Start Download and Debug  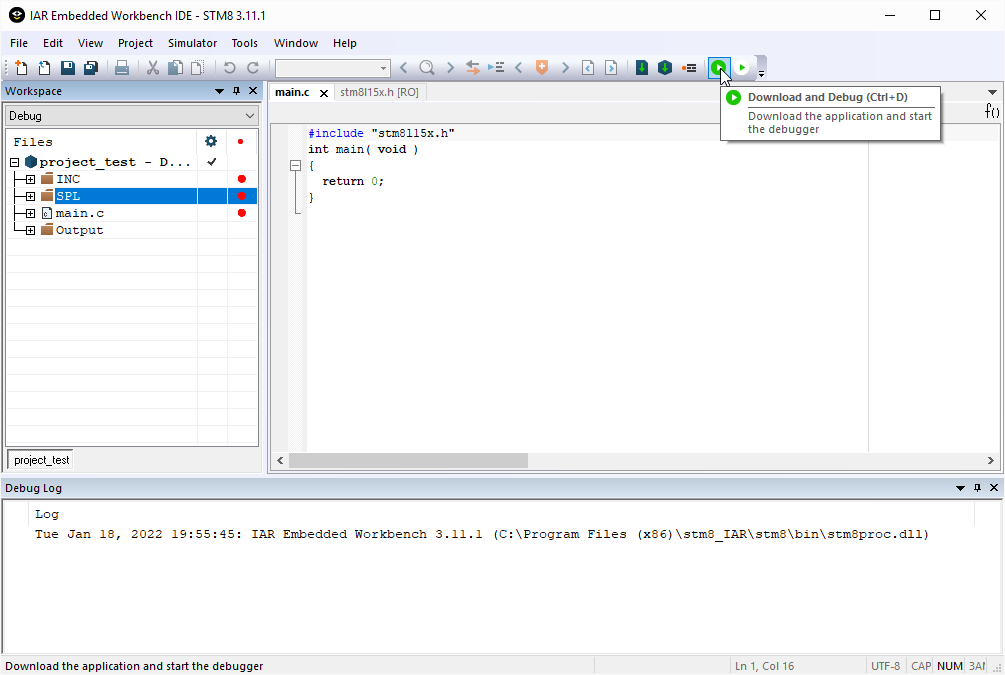(x=718, y=67)
